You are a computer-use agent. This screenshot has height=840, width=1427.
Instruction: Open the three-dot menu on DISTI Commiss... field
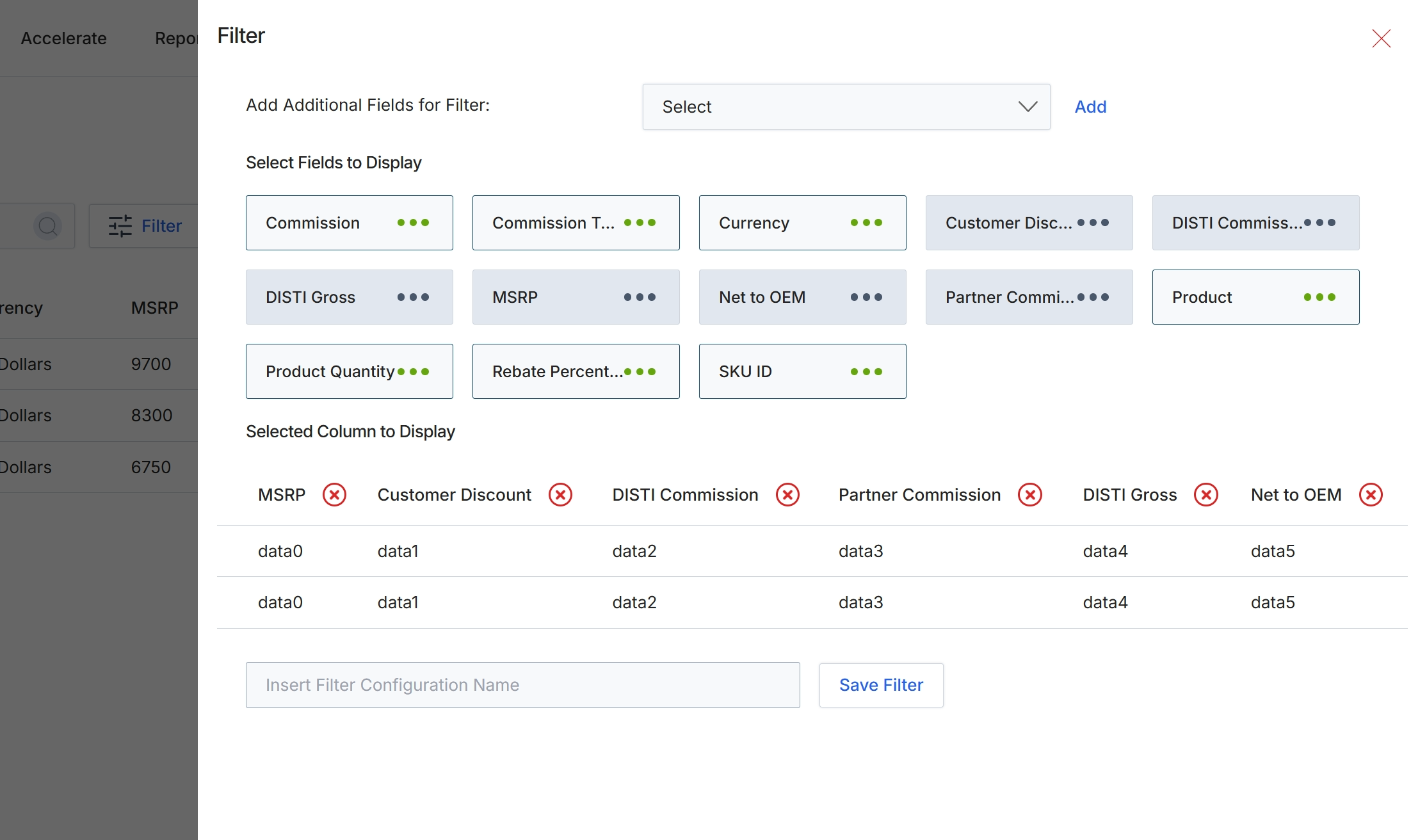pos(1319,223)
